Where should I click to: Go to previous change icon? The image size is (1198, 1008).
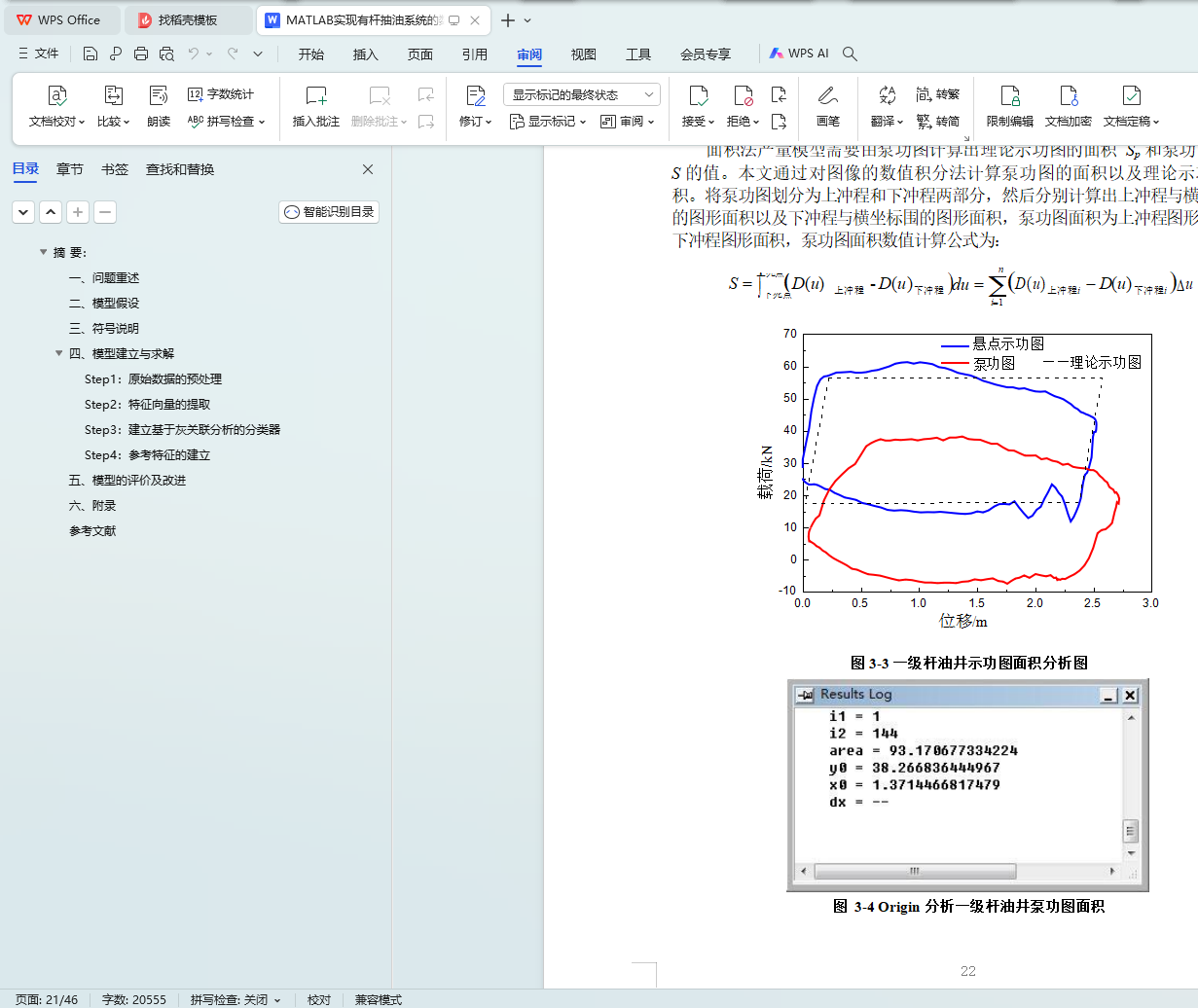click(779, 94)
